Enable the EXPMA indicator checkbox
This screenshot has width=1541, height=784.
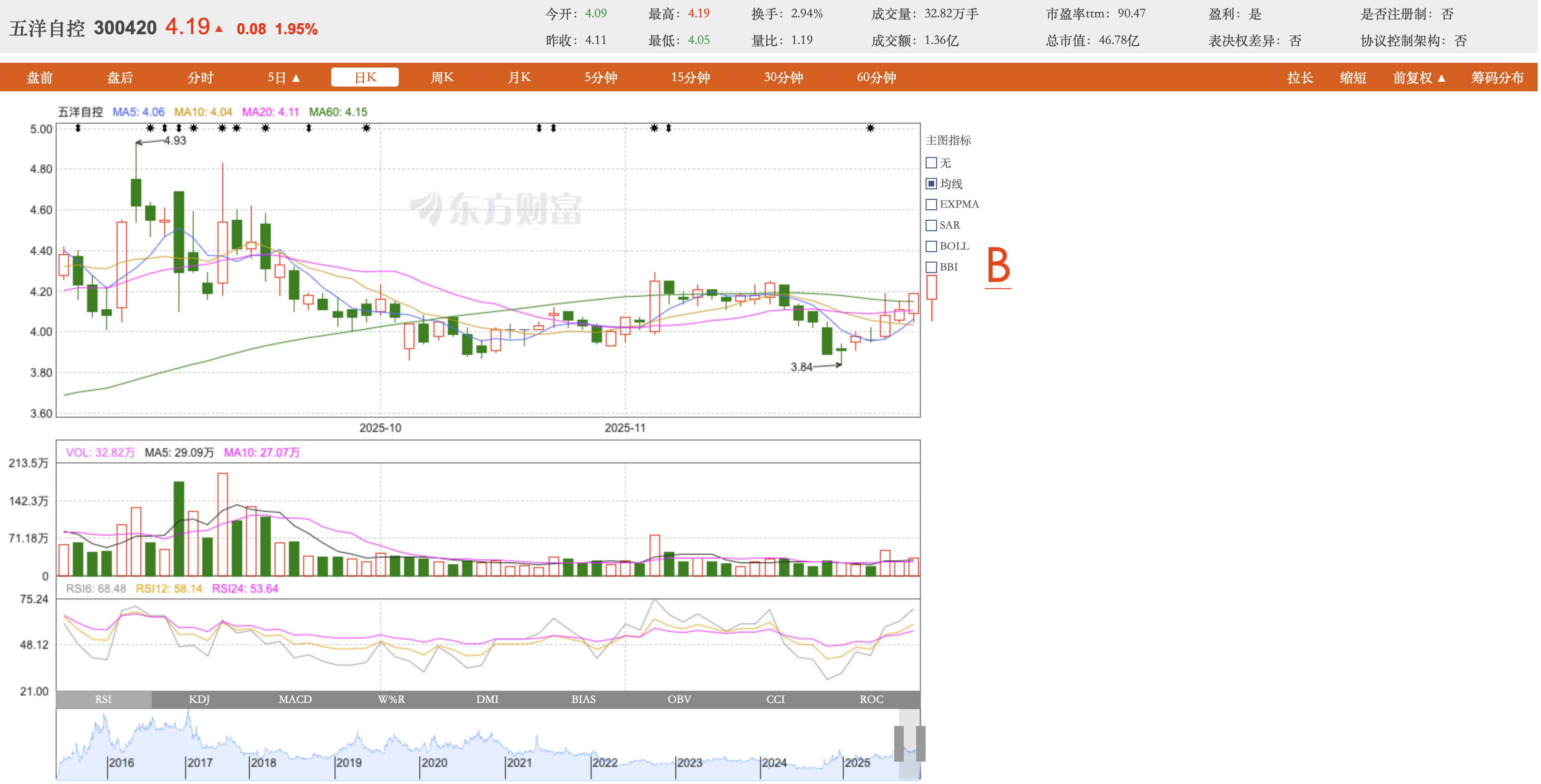[x=931, y=205]
